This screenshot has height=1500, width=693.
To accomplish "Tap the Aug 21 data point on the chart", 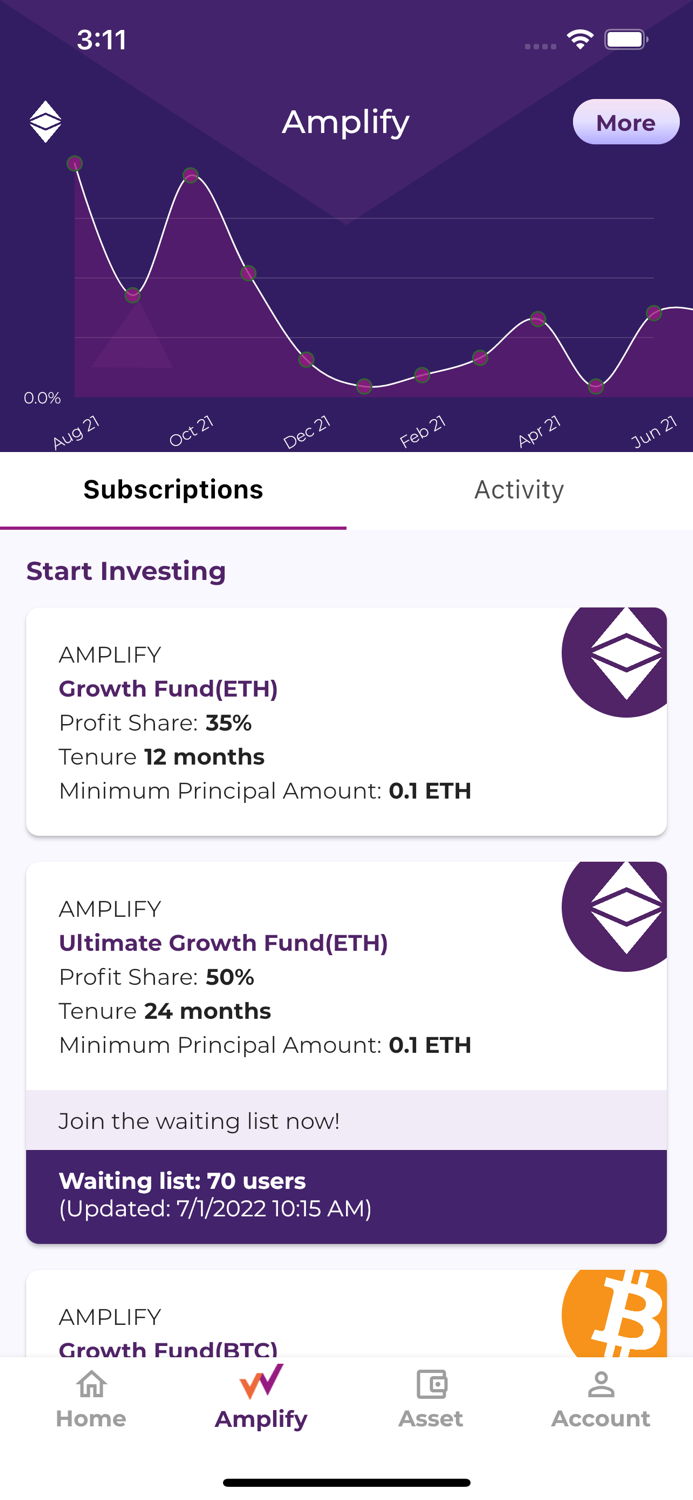I will click(74, 164).
